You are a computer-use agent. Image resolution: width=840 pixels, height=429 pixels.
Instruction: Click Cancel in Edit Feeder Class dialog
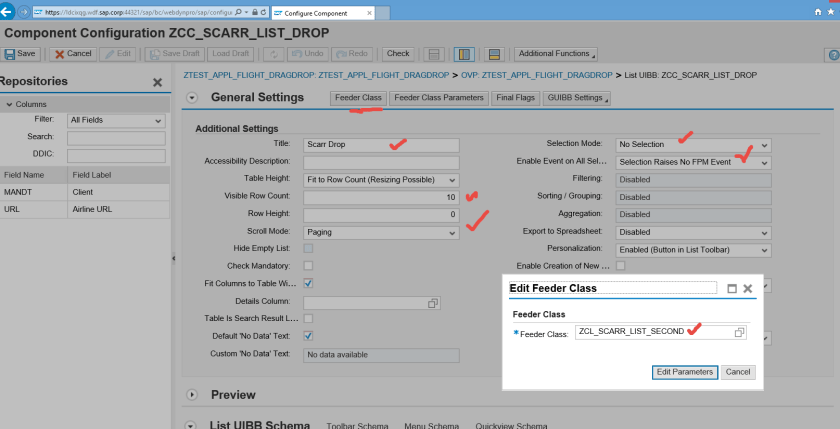[x=738, y=372]
